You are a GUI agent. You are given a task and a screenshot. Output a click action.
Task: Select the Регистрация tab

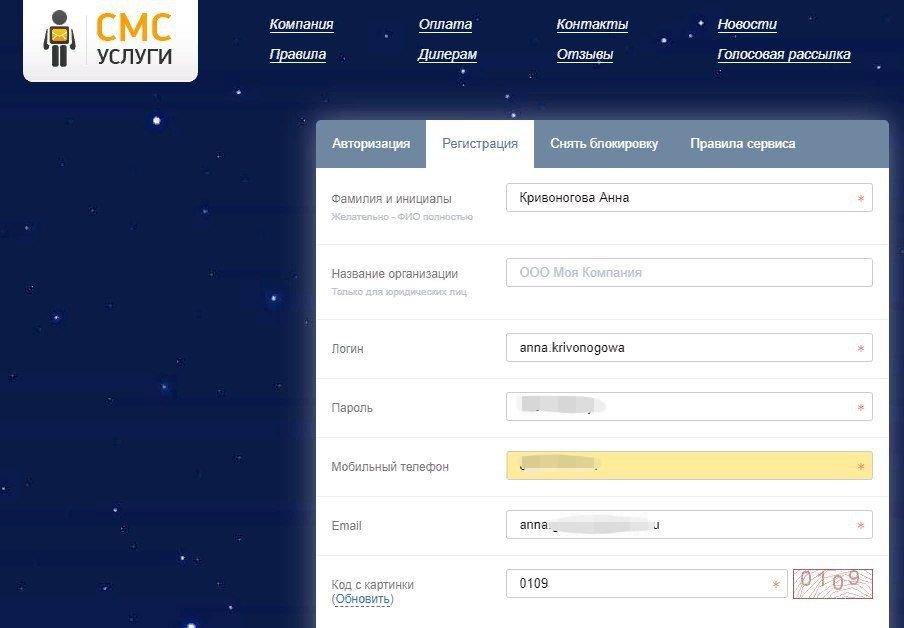(x=480, y=144)
